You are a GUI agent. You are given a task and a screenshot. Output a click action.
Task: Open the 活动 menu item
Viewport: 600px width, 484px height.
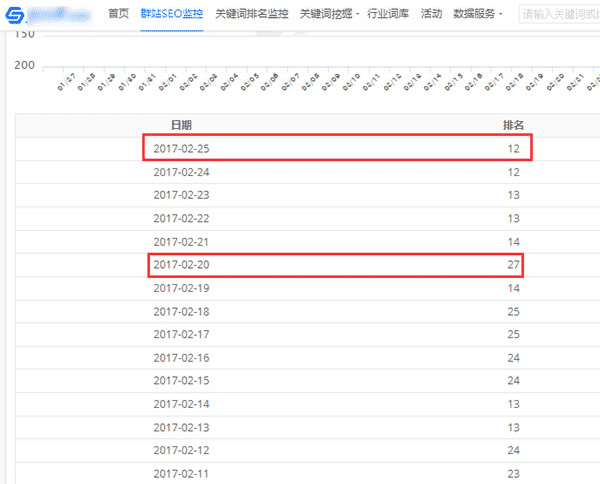[x=431, y=14]
